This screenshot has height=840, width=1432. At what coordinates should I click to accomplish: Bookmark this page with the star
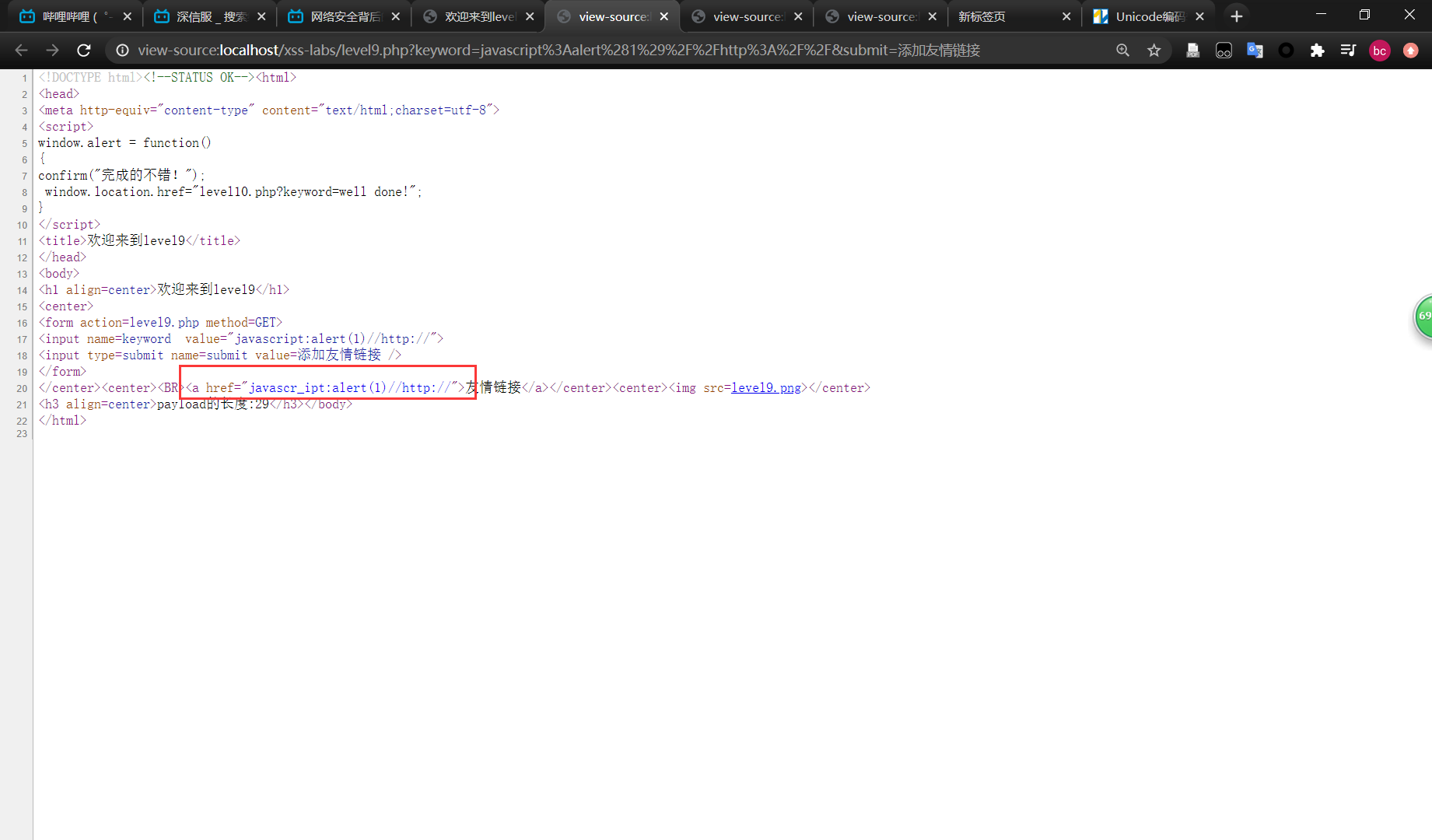[x=1154, y=51]
